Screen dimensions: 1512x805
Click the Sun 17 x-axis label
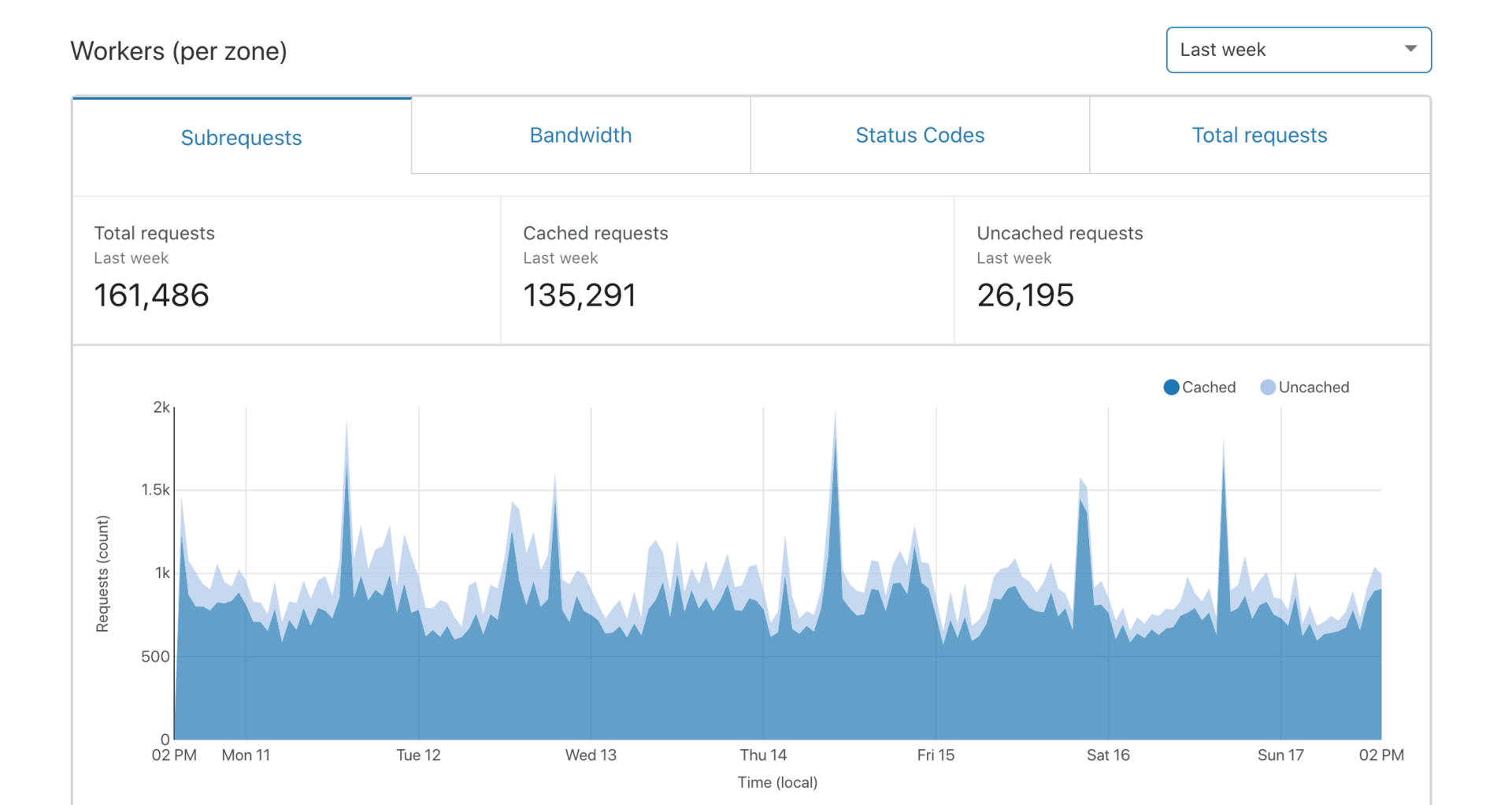pyautogui.click(x=1280, y=755)
